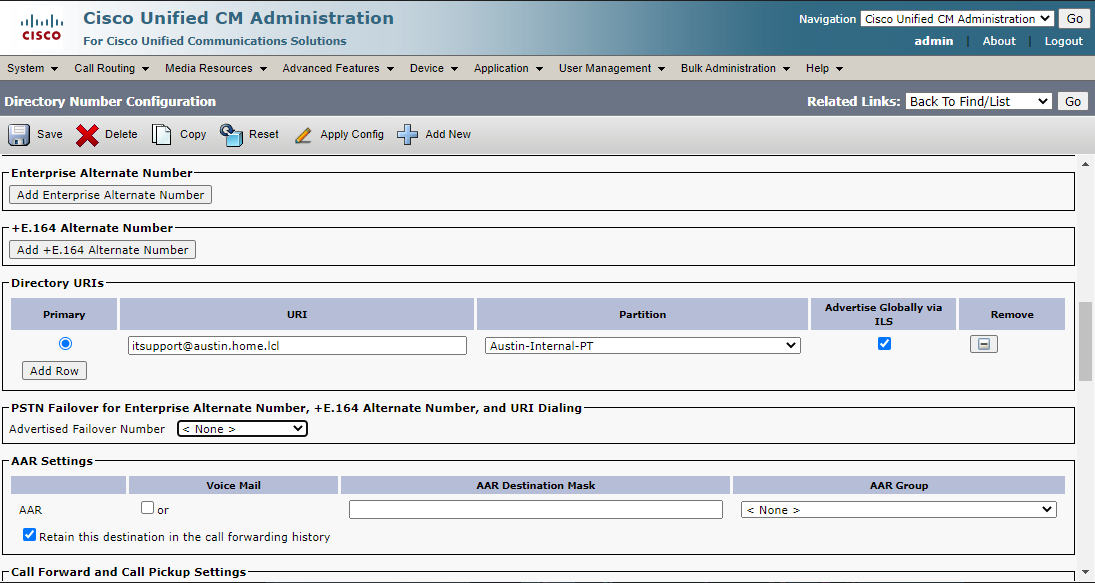Screen dimensions: 1095x583
Task: Open the Bulk Administration menu
Action: [x=735, y=68]
